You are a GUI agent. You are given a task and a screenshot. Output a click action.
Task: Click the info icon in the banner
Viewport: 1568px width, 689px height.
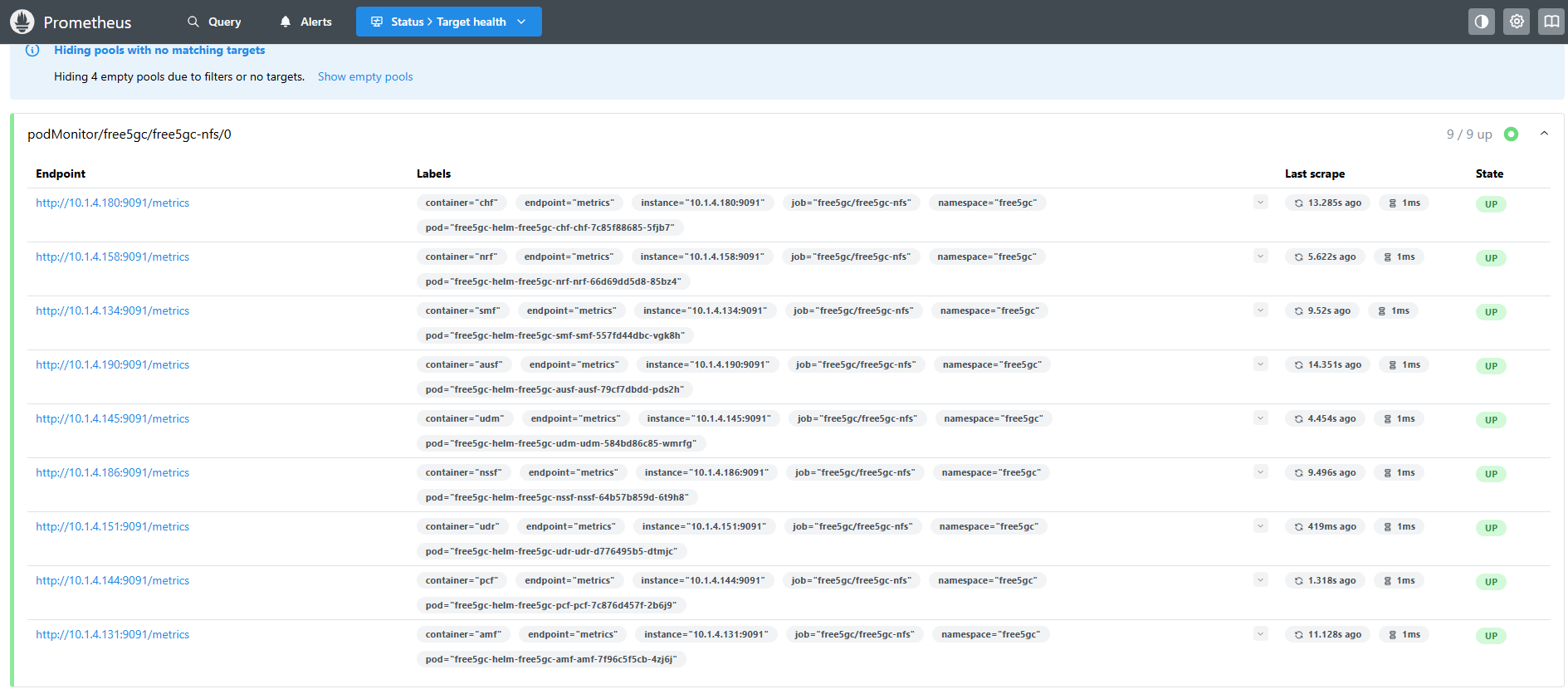(x=32, y=51)
